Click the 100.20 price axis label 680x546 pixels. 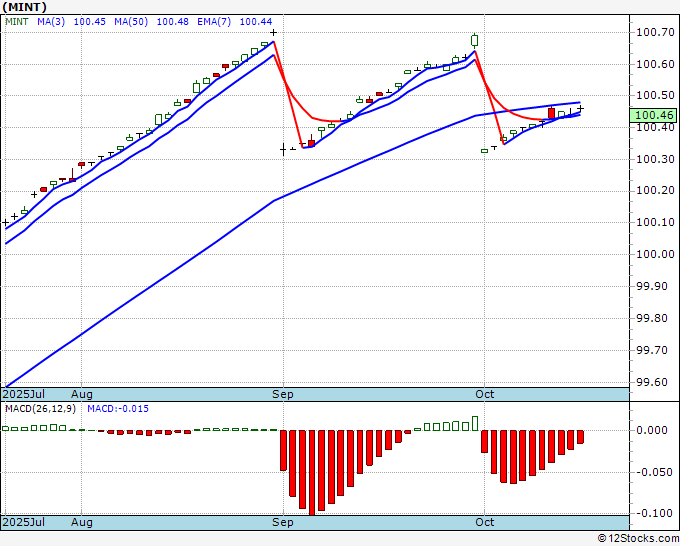point(655,190)
